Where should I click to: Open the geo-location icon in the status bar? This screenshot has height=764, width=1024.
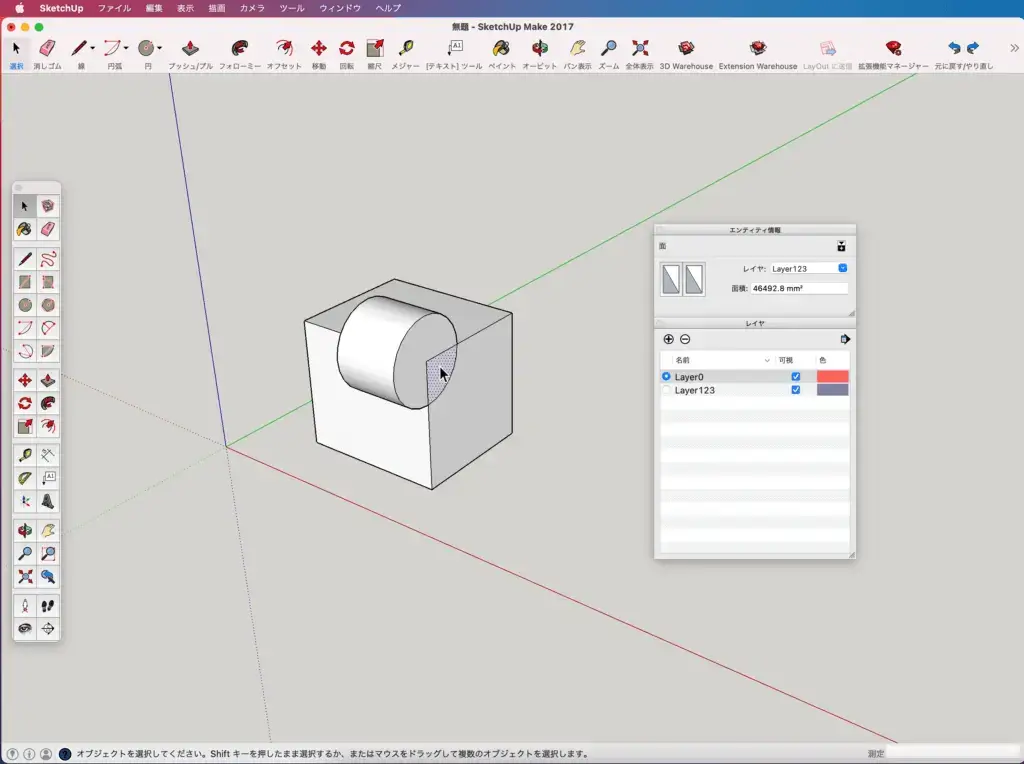(12, 754)
